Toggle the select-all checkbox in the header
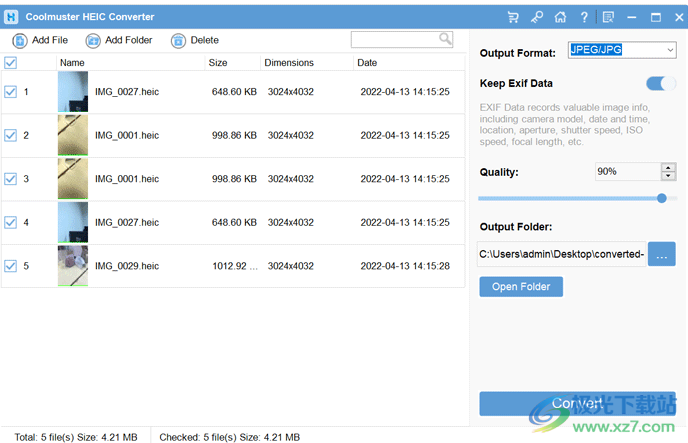This screenshot has width=688, height=443. pyautogui.click(x=11, y=63)
